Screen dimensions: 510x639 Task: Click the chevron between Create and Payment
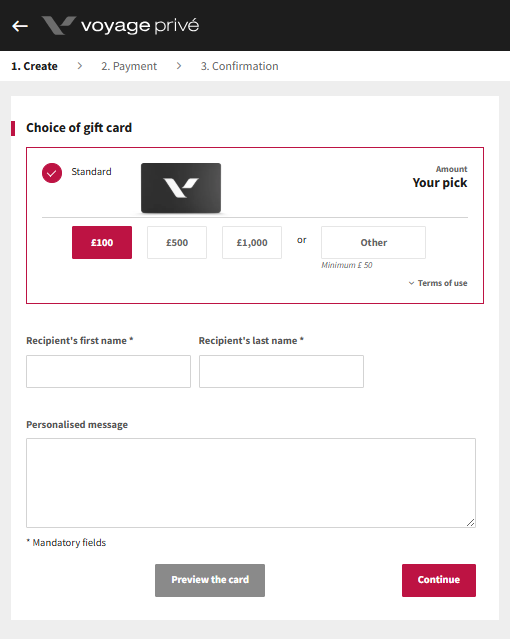pyautogui.click(x=79, y=66)
